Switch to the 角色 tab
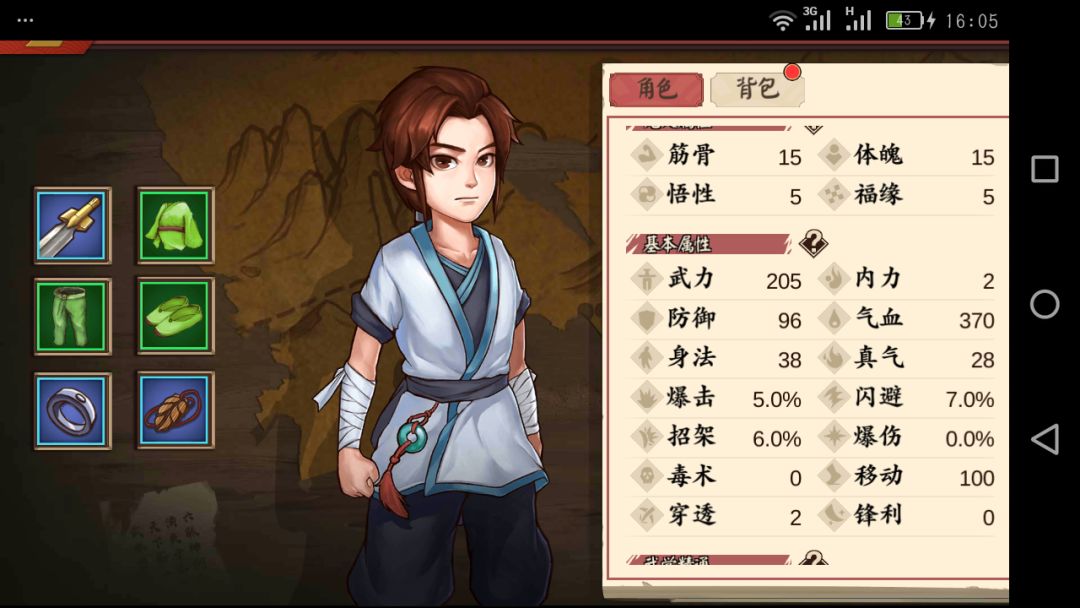This screenshot has height=608, width=1080. click(656, 89)
